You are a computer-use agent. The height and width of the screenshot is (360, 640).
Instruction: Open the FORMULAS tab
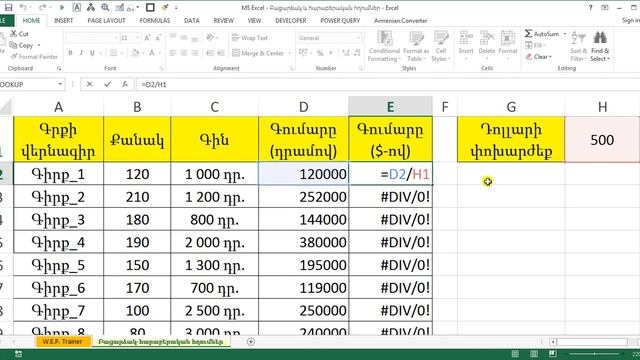(x=154, y=20)
